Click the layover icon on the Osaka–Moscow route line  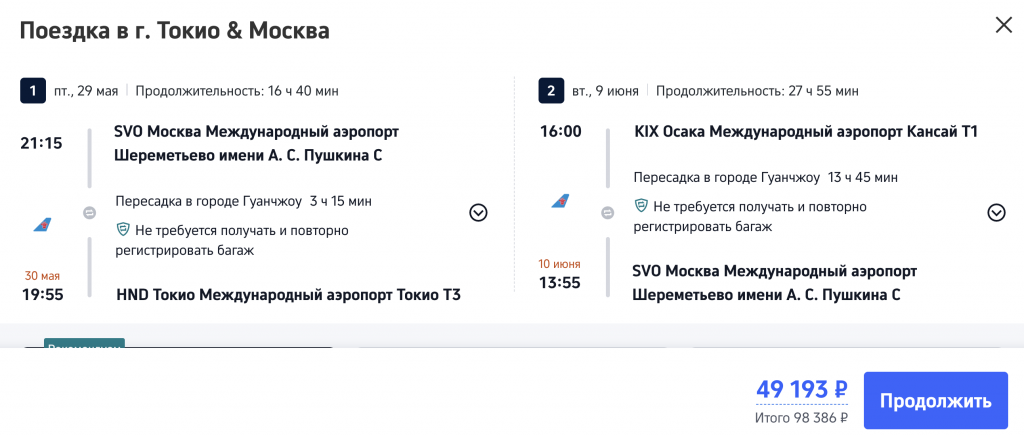pos(607,212)
